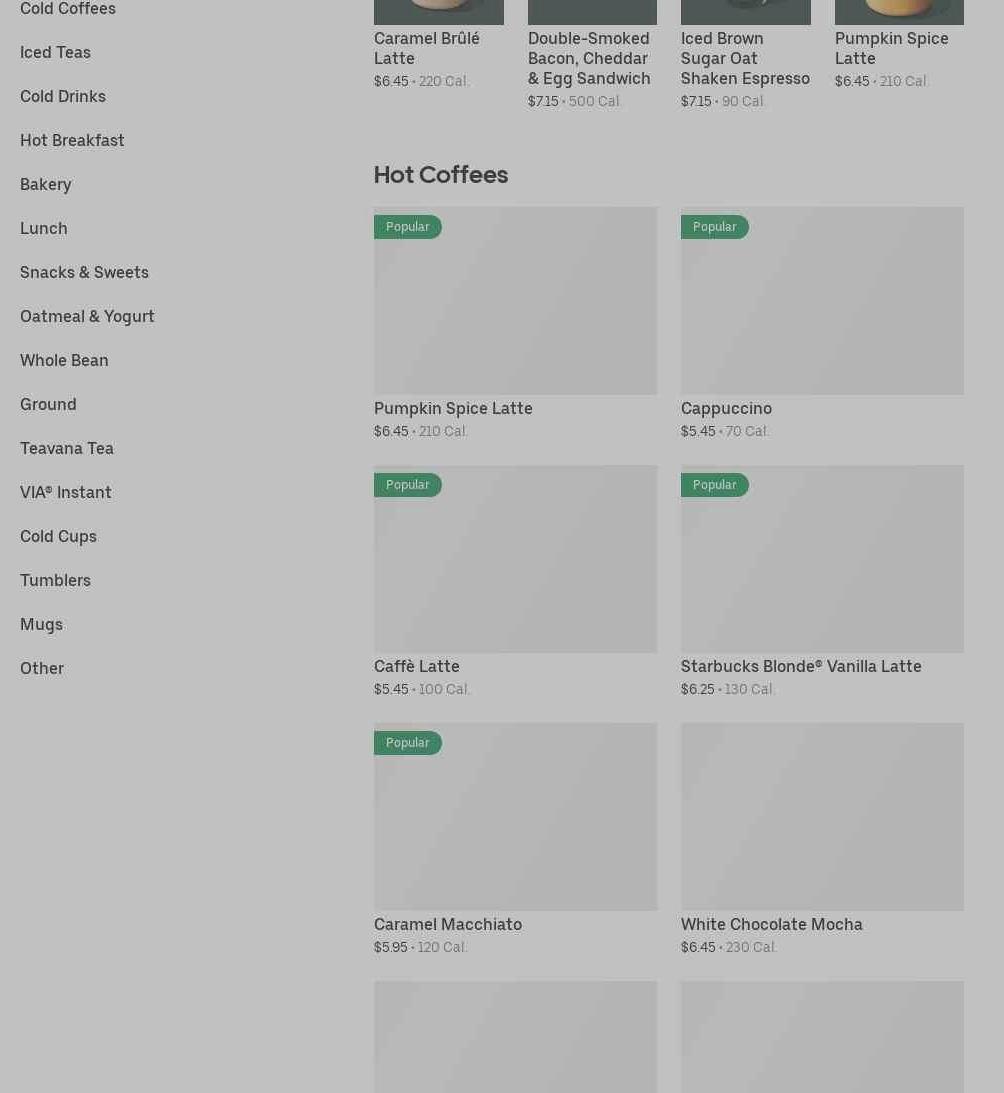The image size is (1004, 1093).
Task: Choose Teavana Tea from sidebar
Action: [66, 448]
